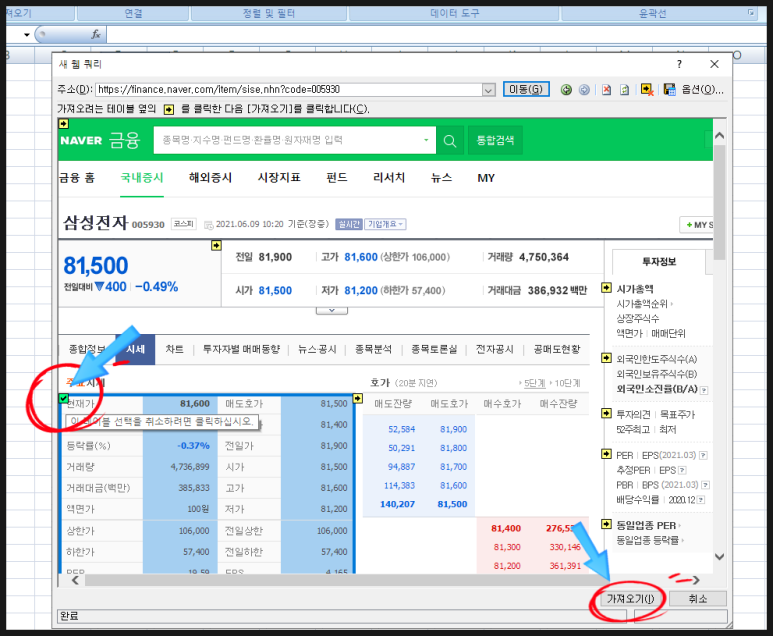Screen dimensions: 773x636
Task: Switch to the 전자공시 tab
Action: coord(494,350)
